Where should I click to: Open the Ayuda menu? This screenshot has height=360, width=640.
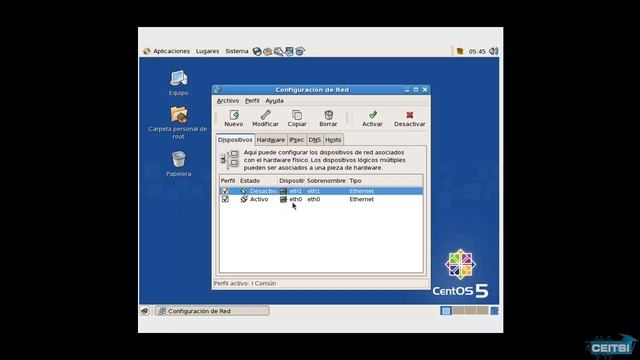(x=274, y=100)
